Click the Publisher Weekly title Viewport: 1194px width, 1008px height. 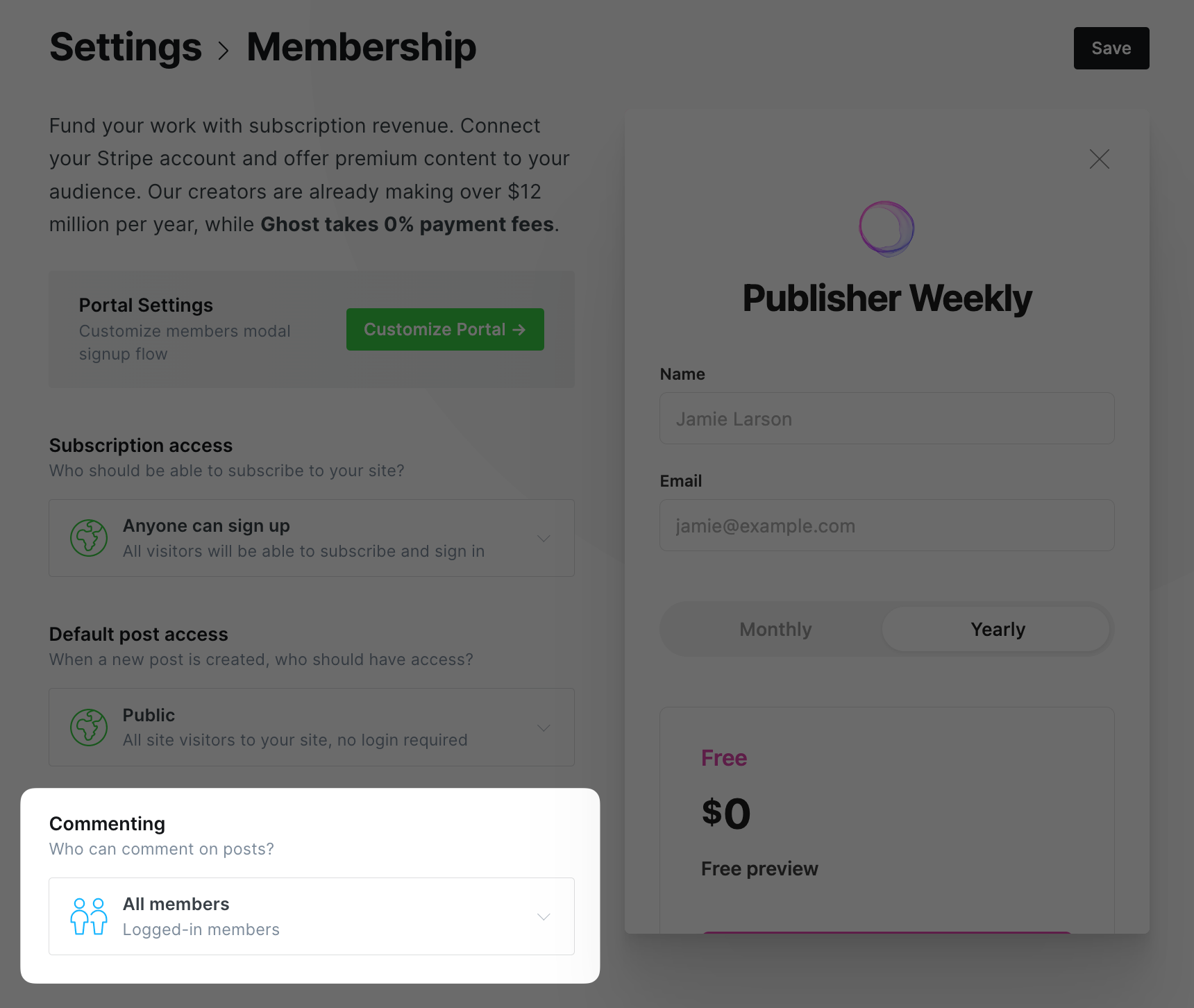click(886, 299)
